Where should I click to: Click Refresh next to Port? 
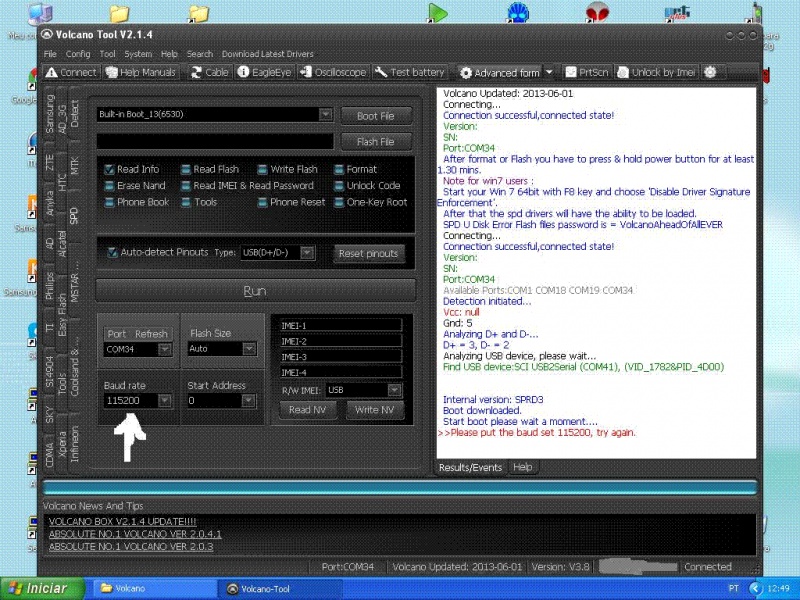151,334
